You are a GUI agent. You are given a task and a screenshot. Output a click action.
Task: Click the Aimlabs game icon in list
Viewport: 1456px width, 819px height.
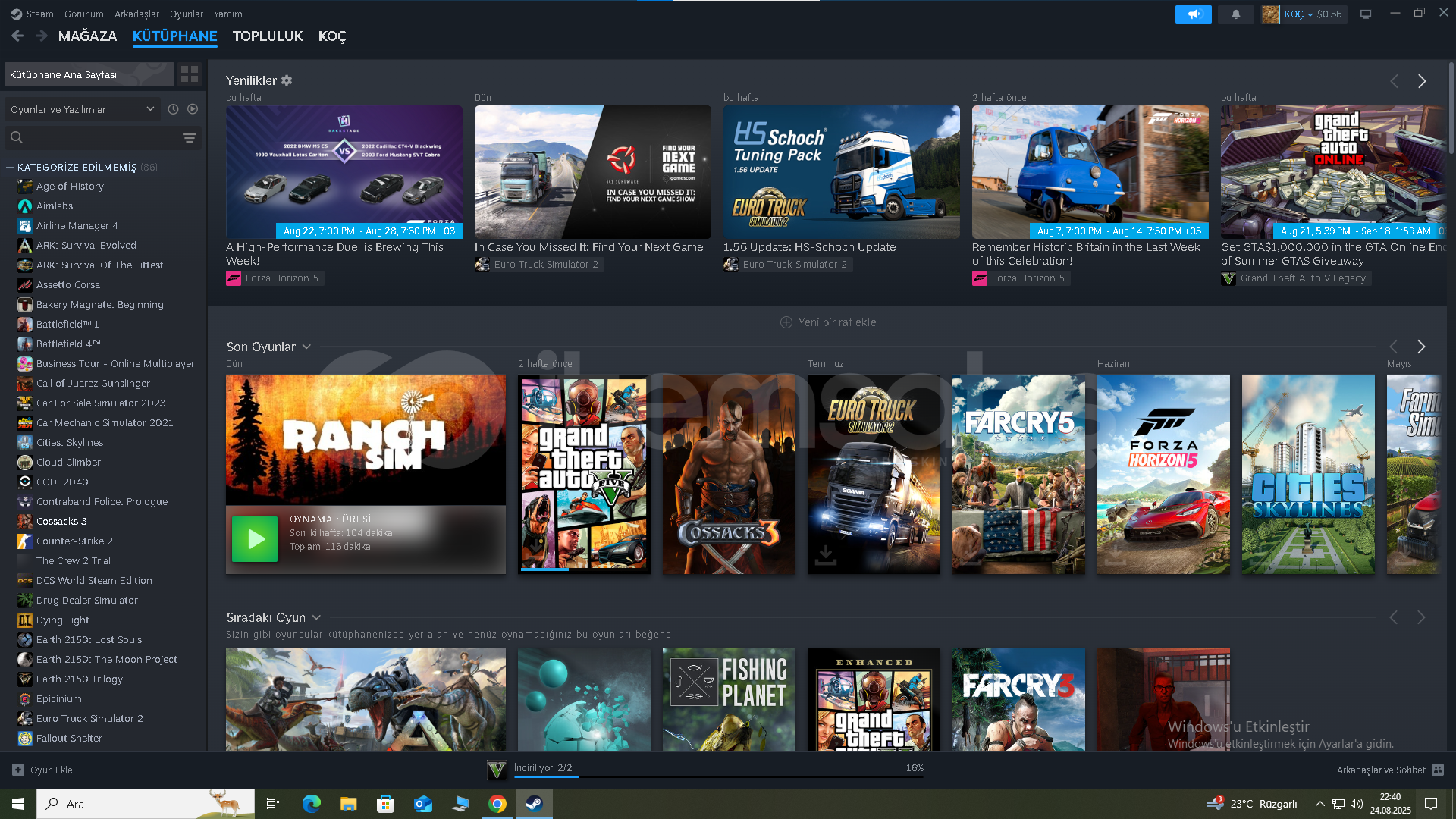click(25, 206)
